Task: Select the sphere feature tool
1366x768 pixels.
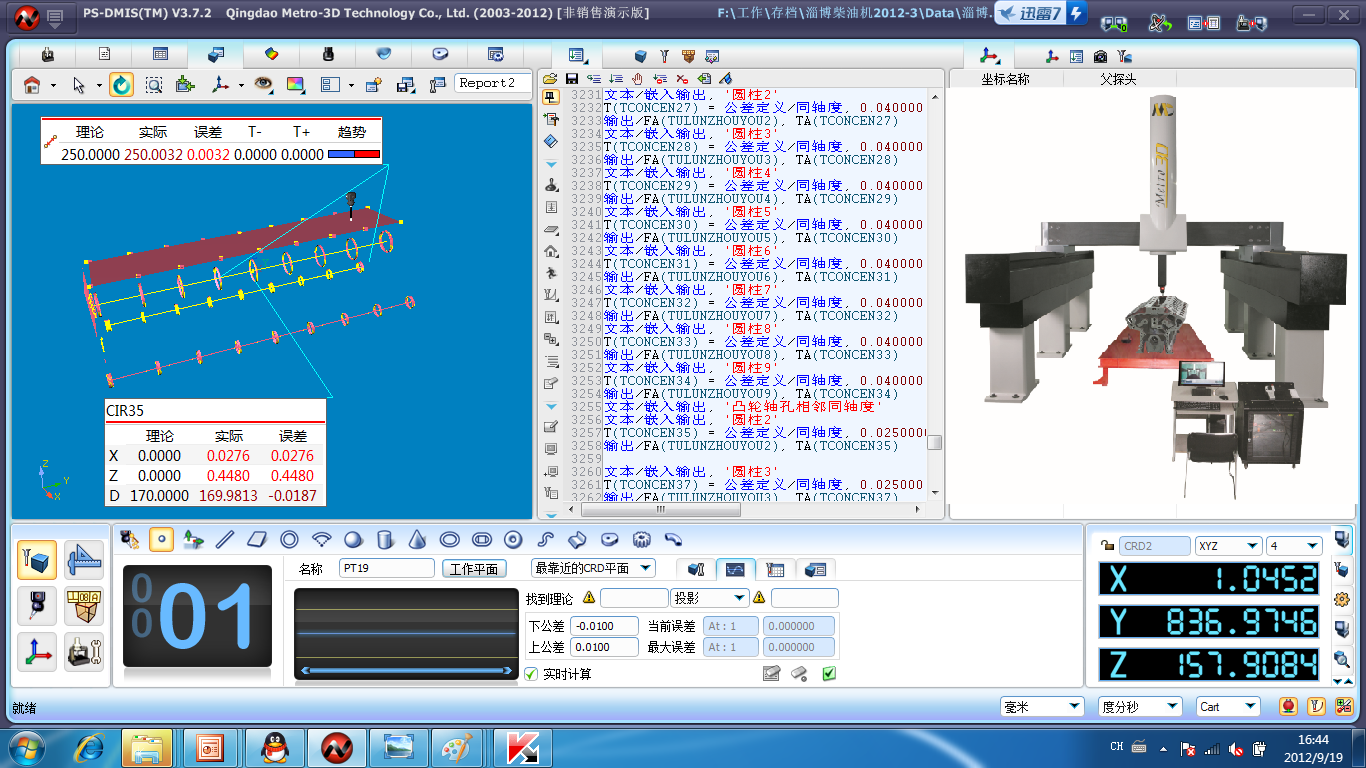Action: 353,539
